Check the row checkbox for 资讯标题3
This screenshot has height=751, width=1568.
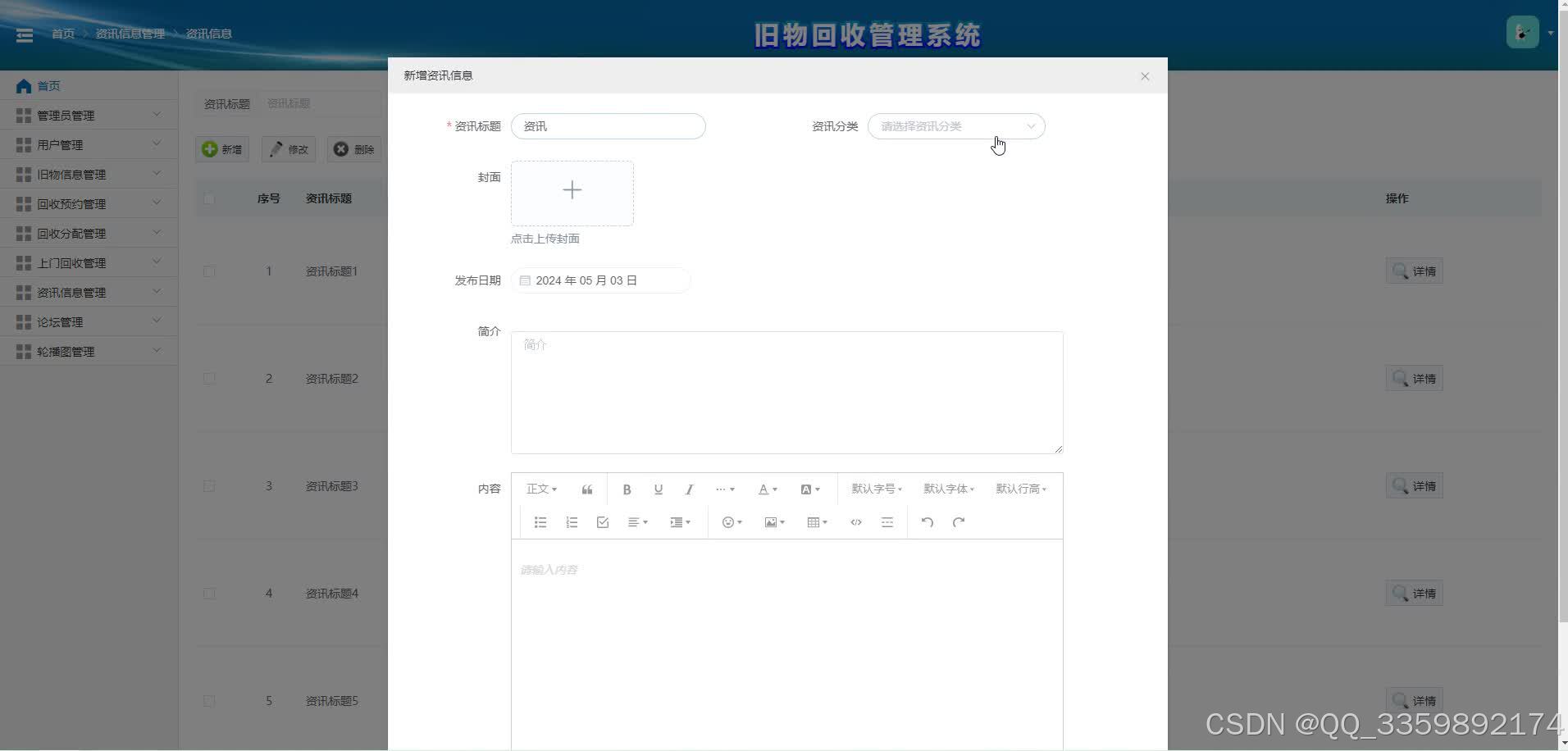point(209,486)
